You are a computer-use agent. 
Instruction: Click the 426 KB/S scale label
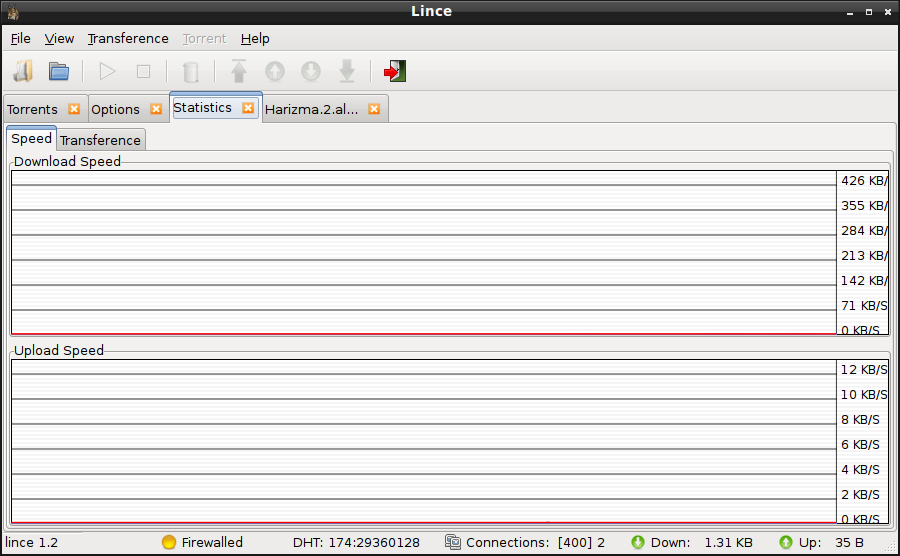point(863,180)
